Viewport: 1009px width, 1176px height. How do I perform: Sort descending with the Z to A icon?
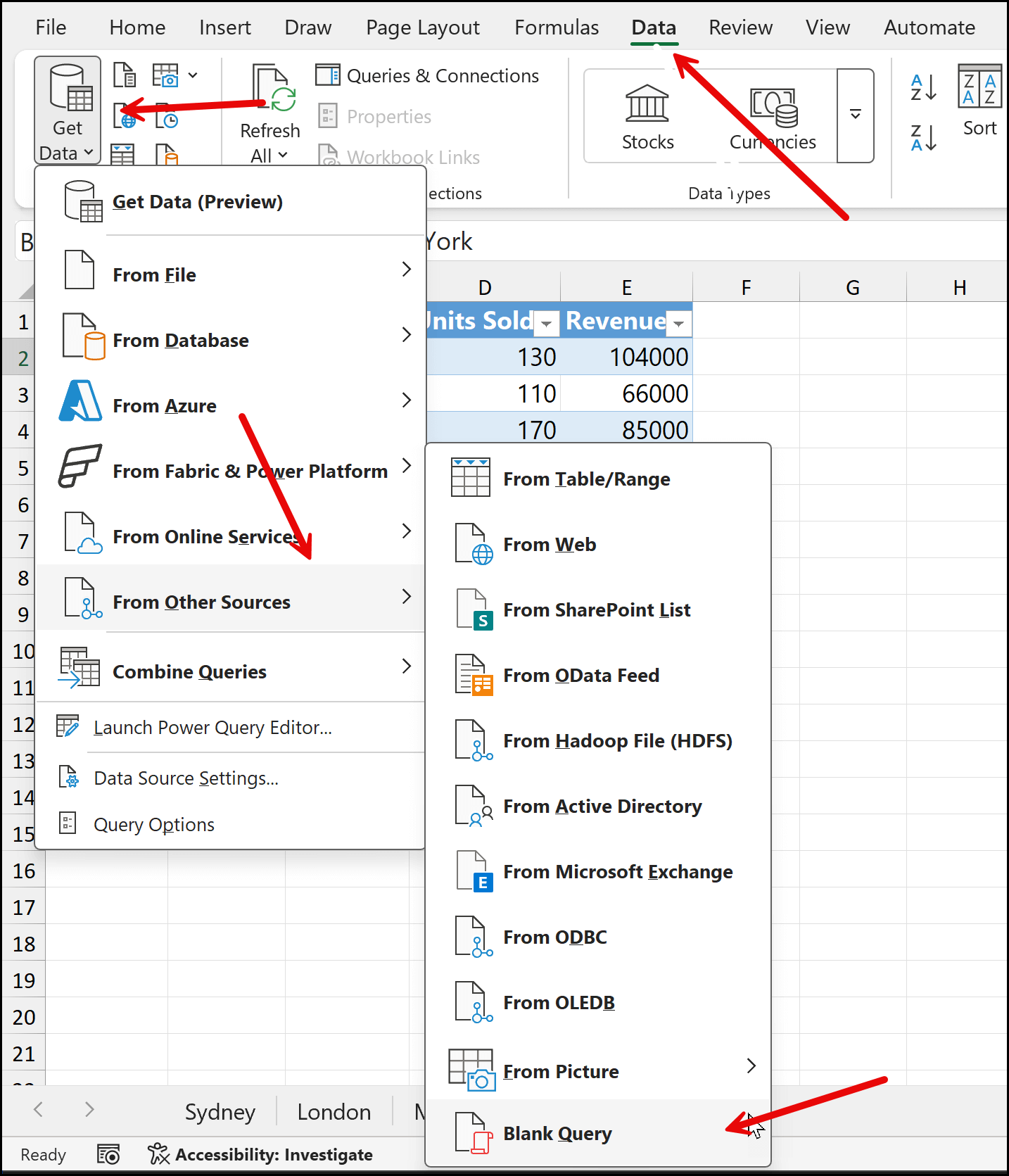click(924, 138)
